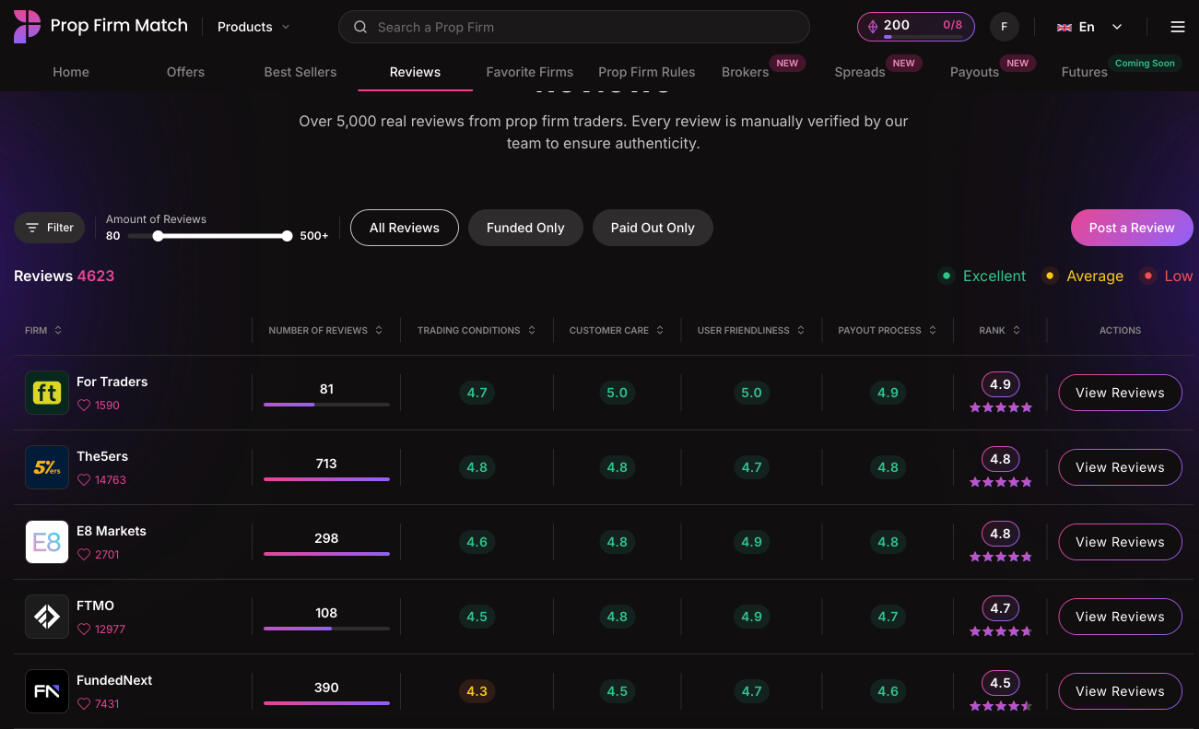Click the maximum reviews slider handle
Viewport: 1199px width, 729px height.
tap(287, 236)
